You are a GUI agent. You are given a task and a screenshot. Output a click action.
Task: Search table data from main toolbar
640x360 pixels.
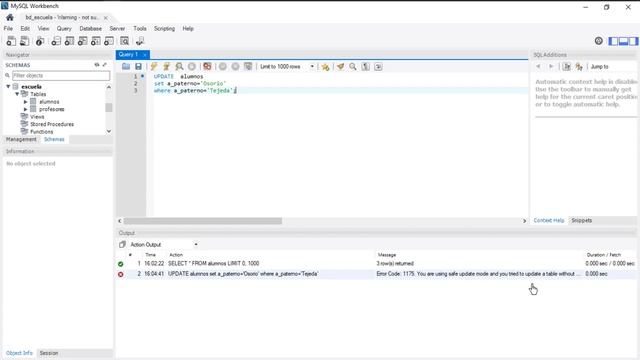click(124, 41)
